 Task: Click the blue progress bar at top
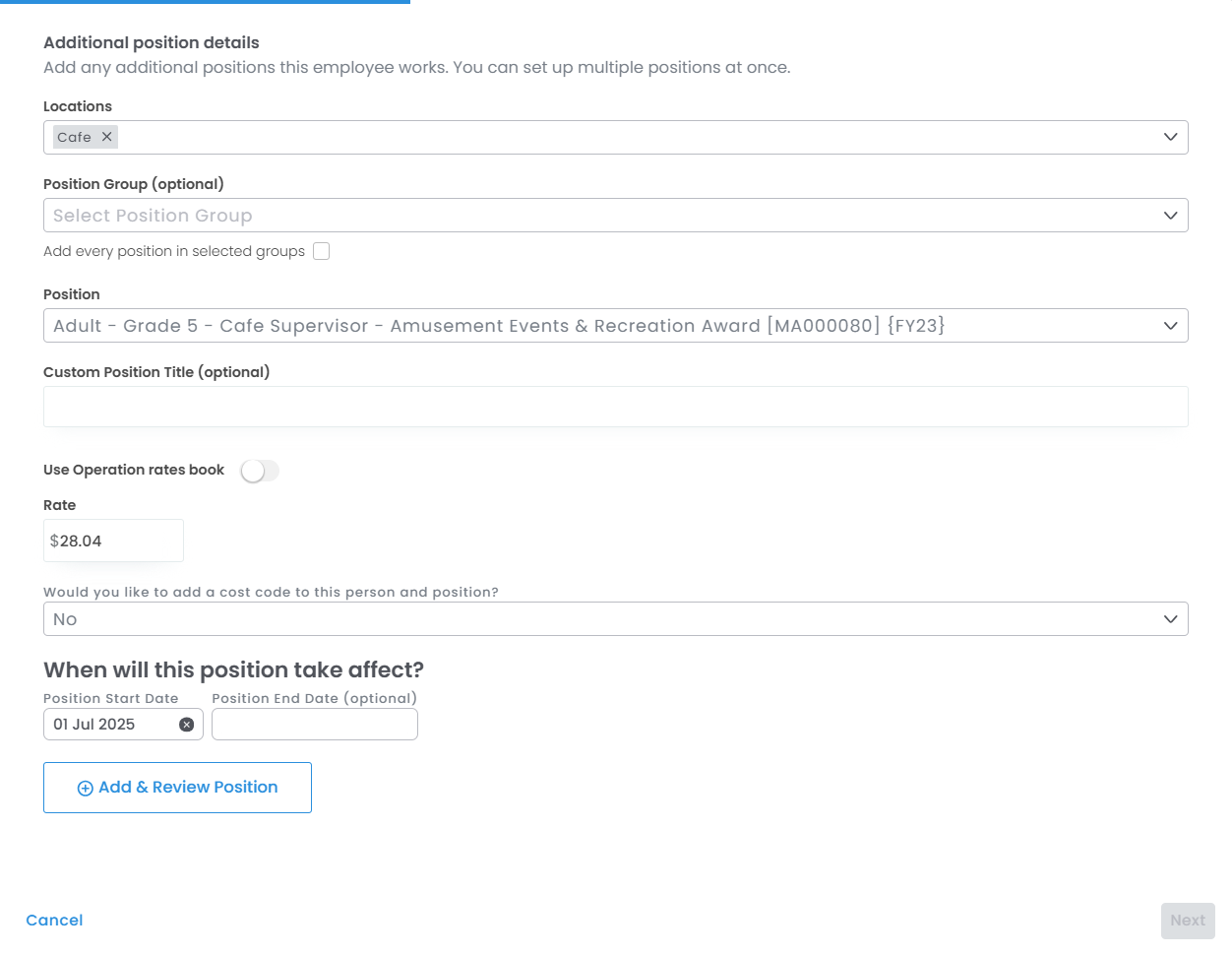pyautogui.click(x=205, y=2)
